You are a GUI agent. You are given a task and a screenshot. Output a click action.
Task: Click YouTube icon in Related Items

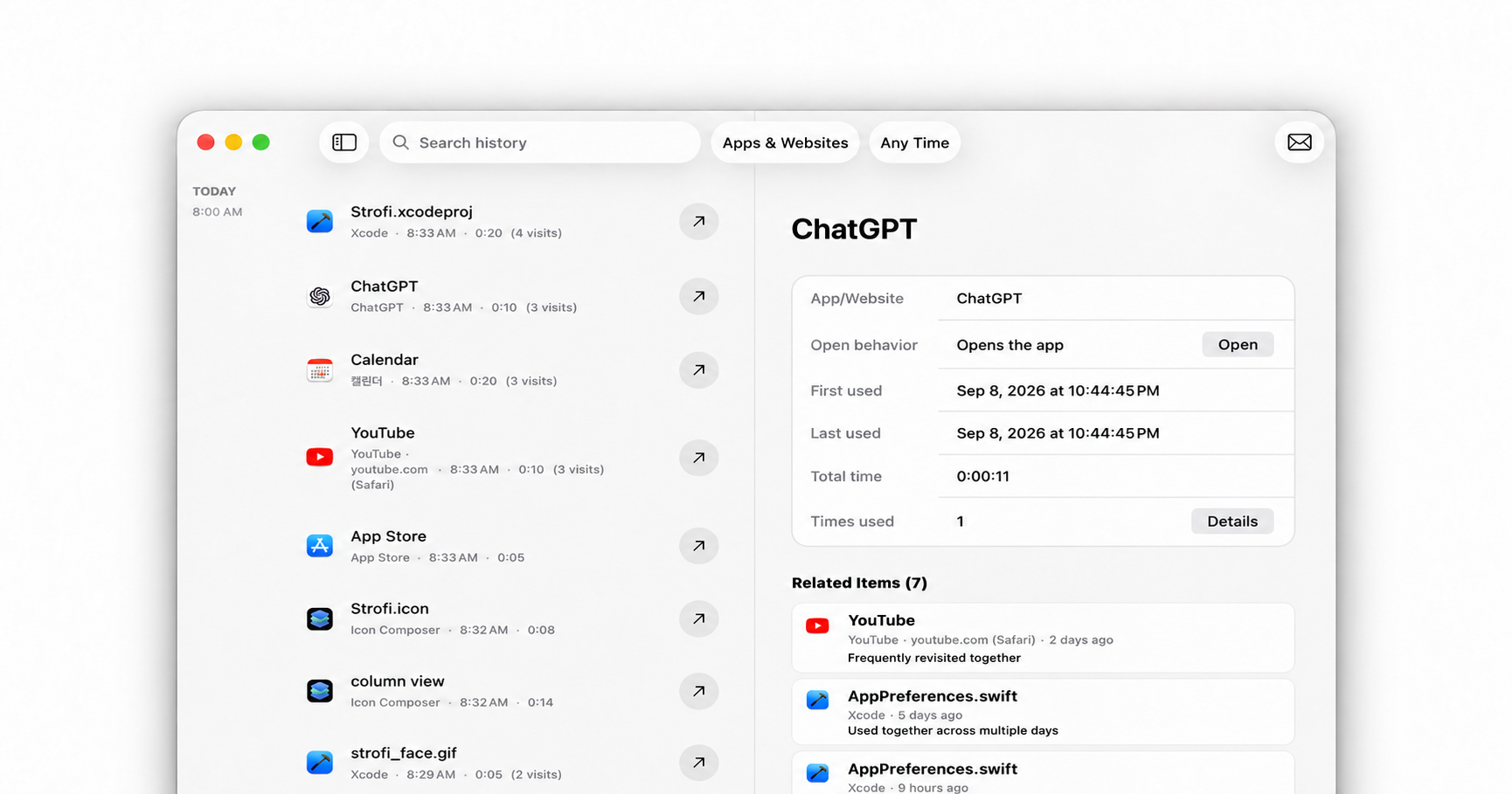(x=817, y=625)
